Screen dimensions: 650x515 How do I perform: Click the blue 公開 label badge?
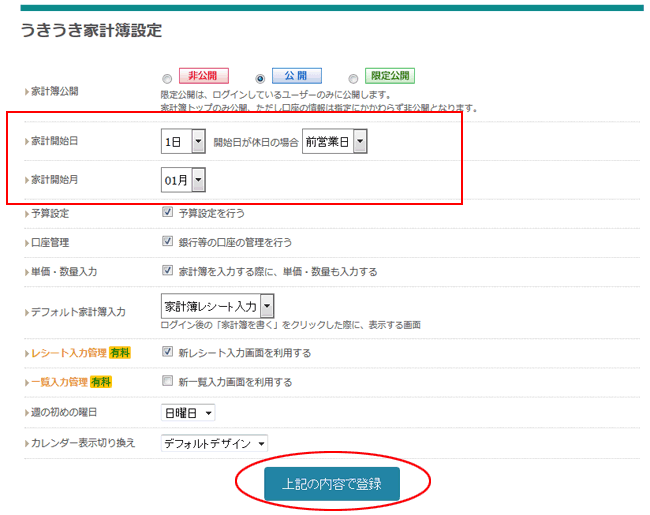coord(296,76)
